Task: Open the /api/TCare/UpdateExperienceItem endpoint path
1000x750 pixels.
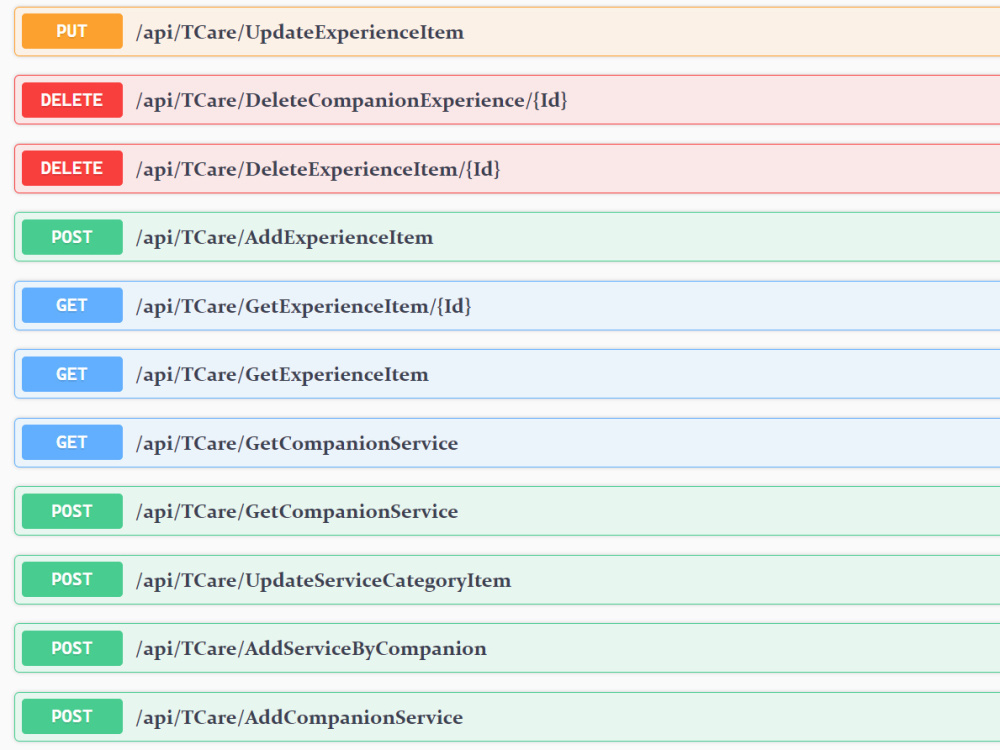Action: [300, 33]
